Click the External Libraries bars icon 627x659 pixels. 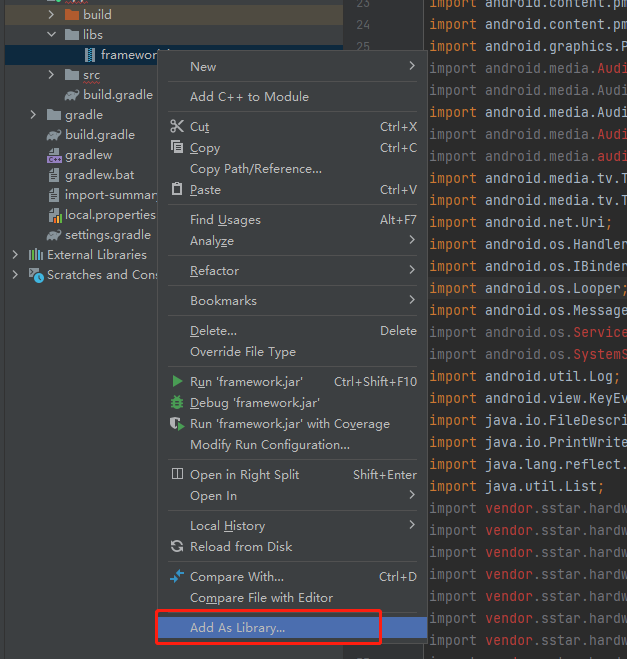pos(36,255)
